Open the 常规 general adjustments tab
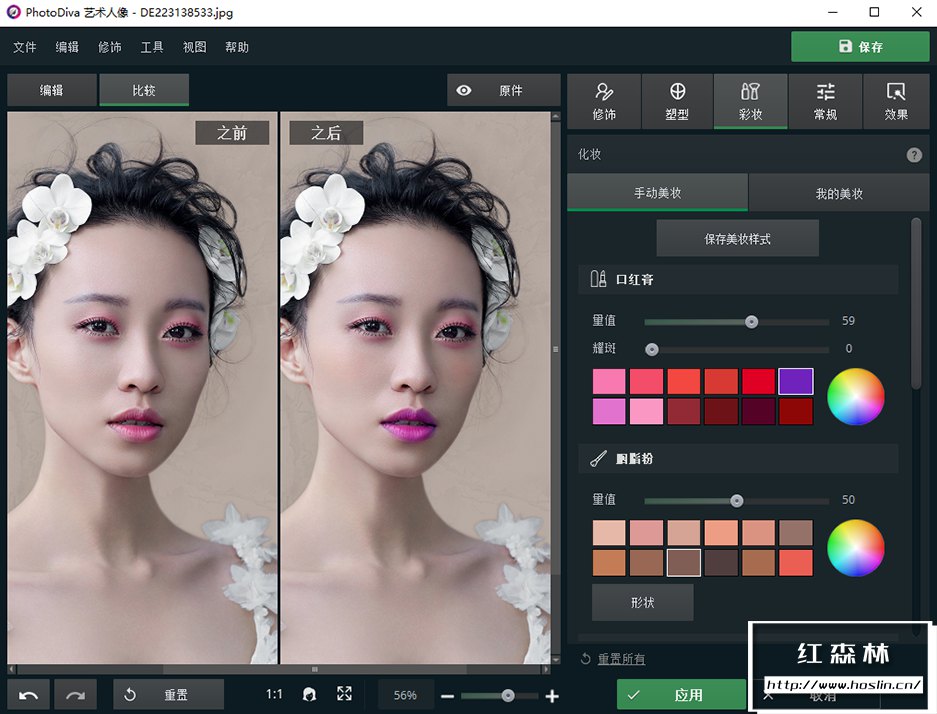 pyautogui.click(x=825, y=101)
